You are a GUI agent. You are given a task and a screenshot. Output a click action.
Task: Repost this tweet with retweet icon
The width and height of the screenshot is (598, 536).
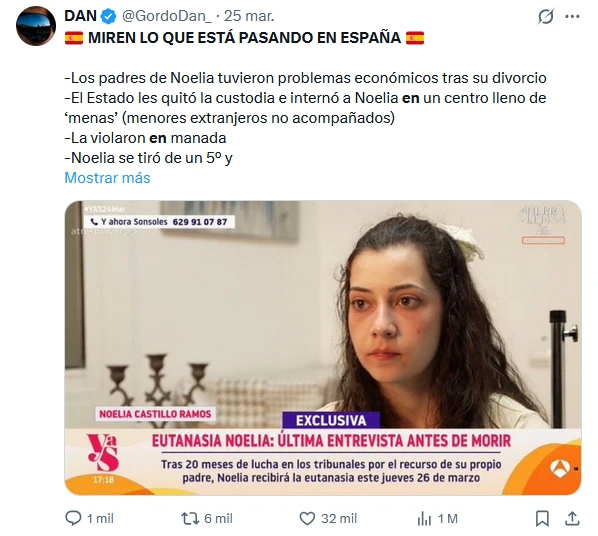[x=190, y=518]
